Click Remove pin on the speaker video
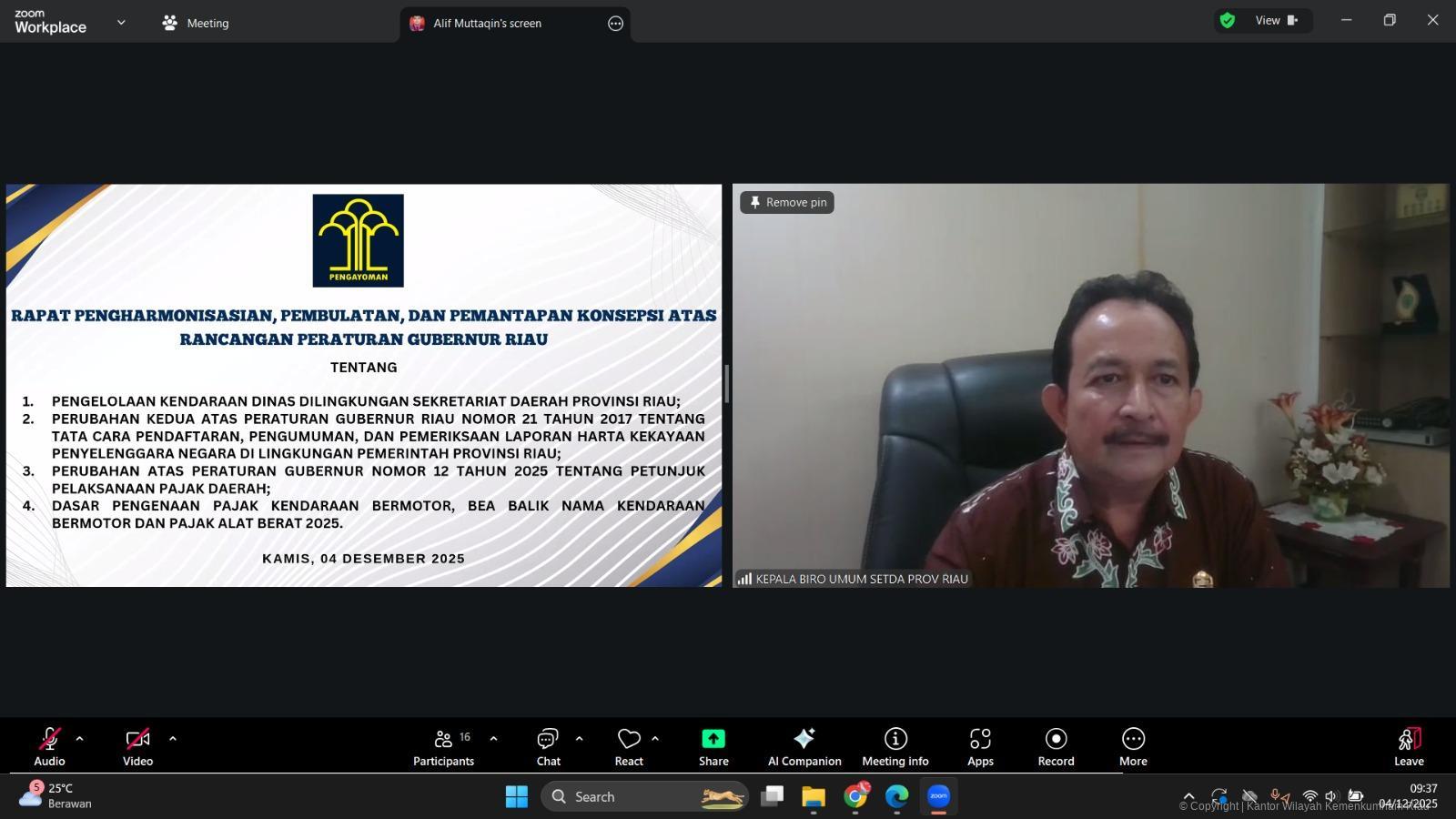Screen dimensions: 1456x819 [x=786, y=202]
